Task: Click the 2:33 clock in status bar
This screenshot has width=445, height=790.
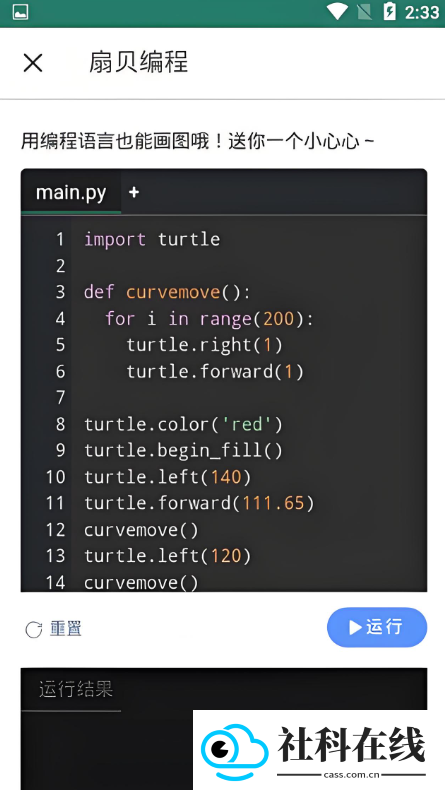Action: 422,12
